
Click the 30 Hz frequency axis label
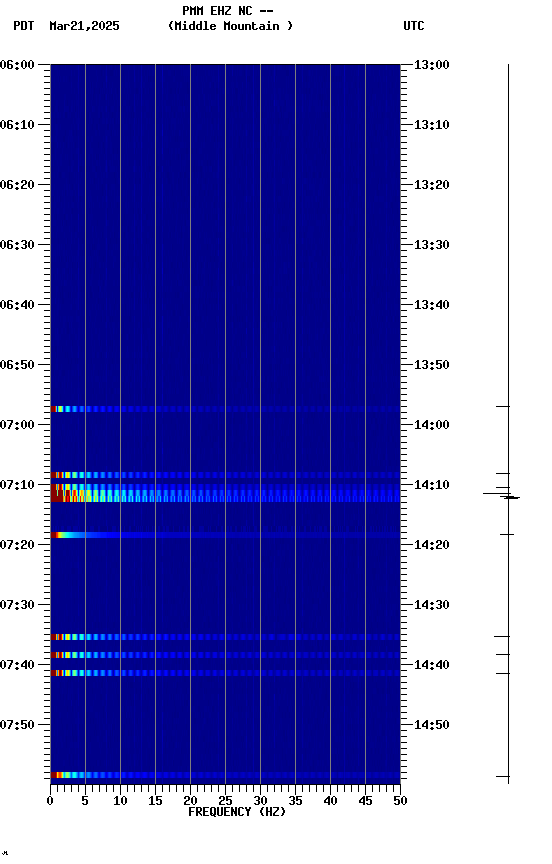click(260, 801)
